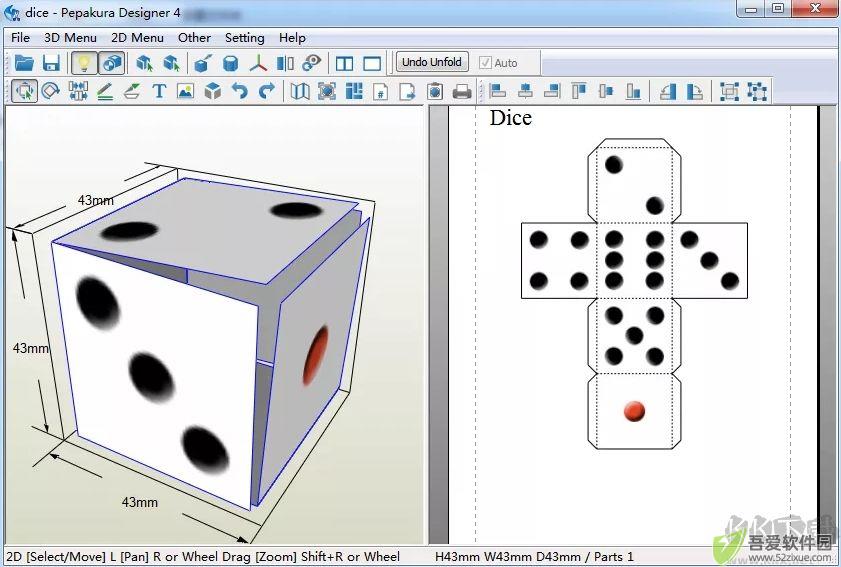The height and width of the screenshot is (567, 841).
Task: Click the insert image icon
Action: point(186,91)
